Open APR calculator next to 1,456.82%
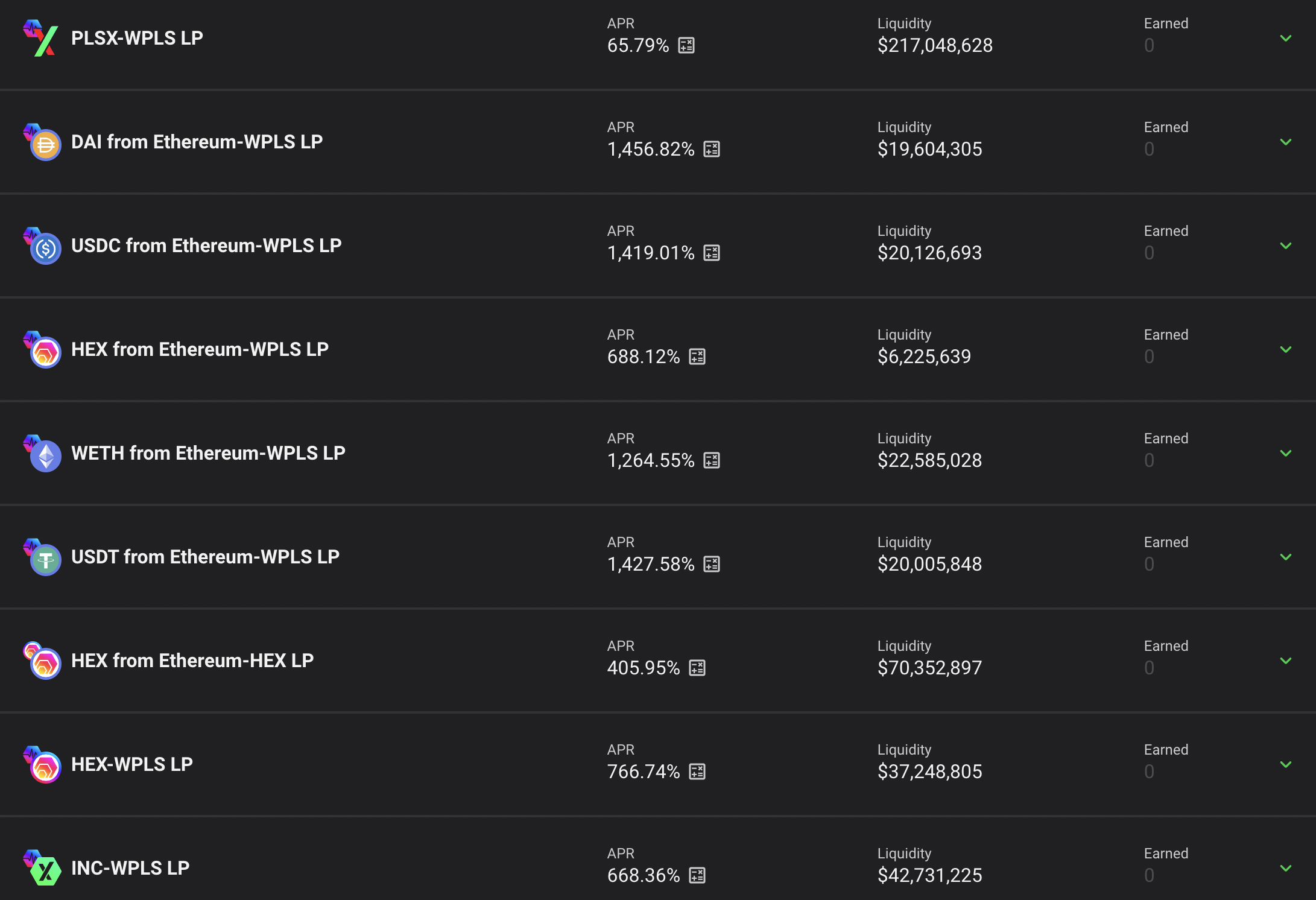The height and width of the screenshot is (900, 1316). [712, 149]
